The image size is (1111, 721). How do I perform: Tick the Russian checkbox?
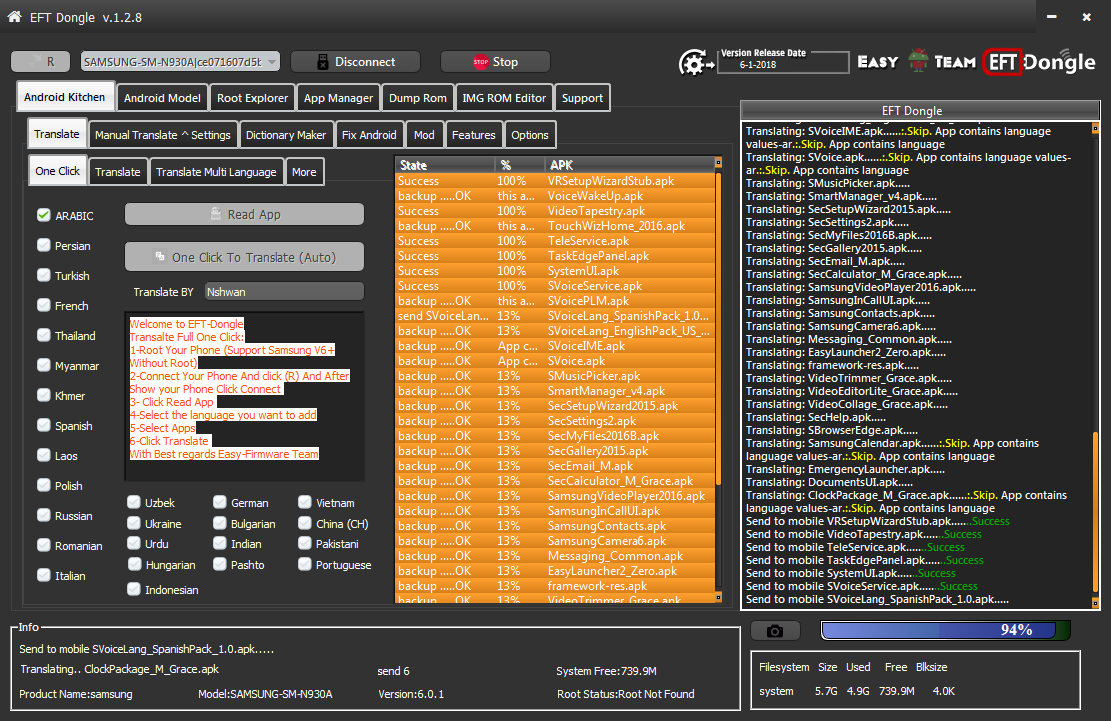point(44,515)
